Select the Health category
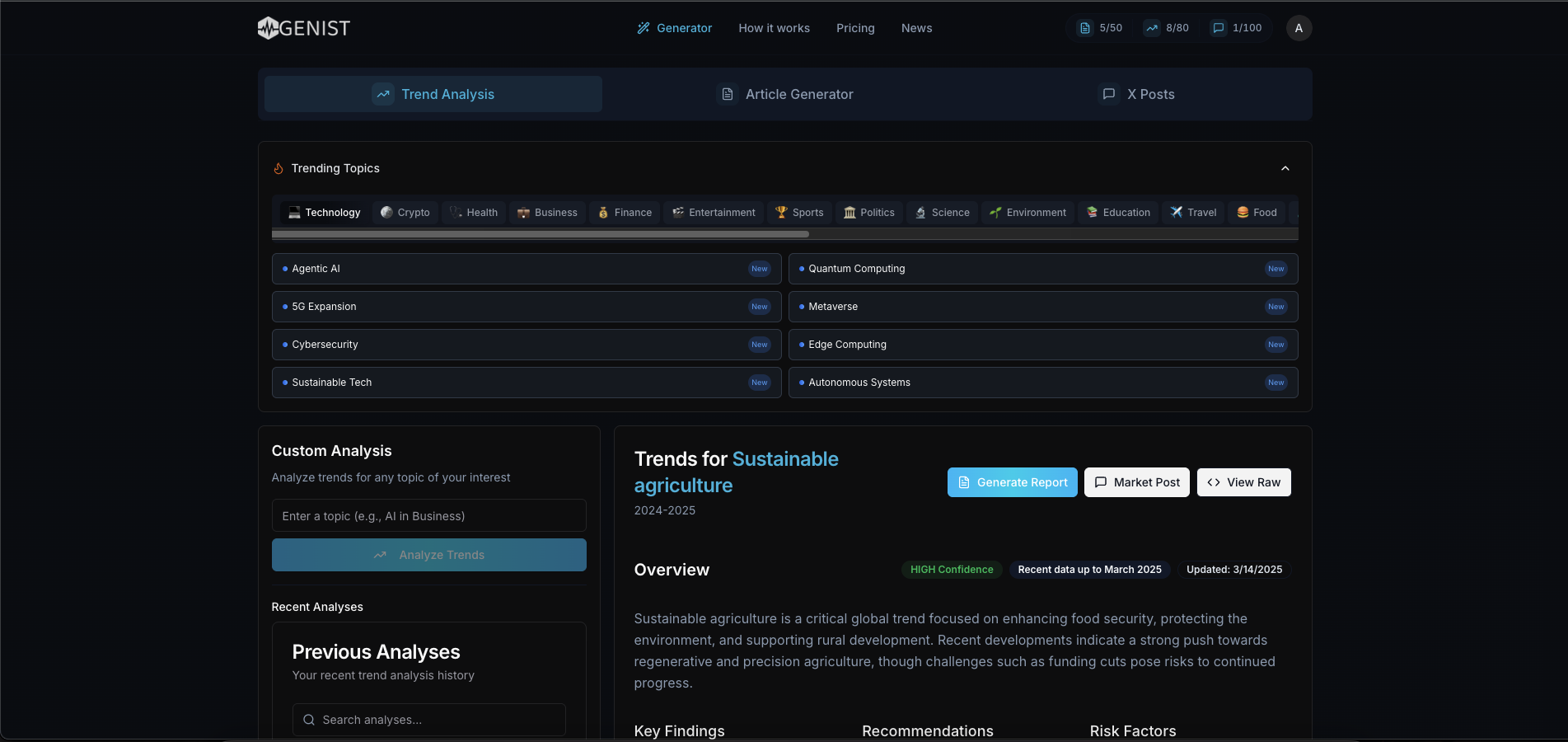 [474, 213]
